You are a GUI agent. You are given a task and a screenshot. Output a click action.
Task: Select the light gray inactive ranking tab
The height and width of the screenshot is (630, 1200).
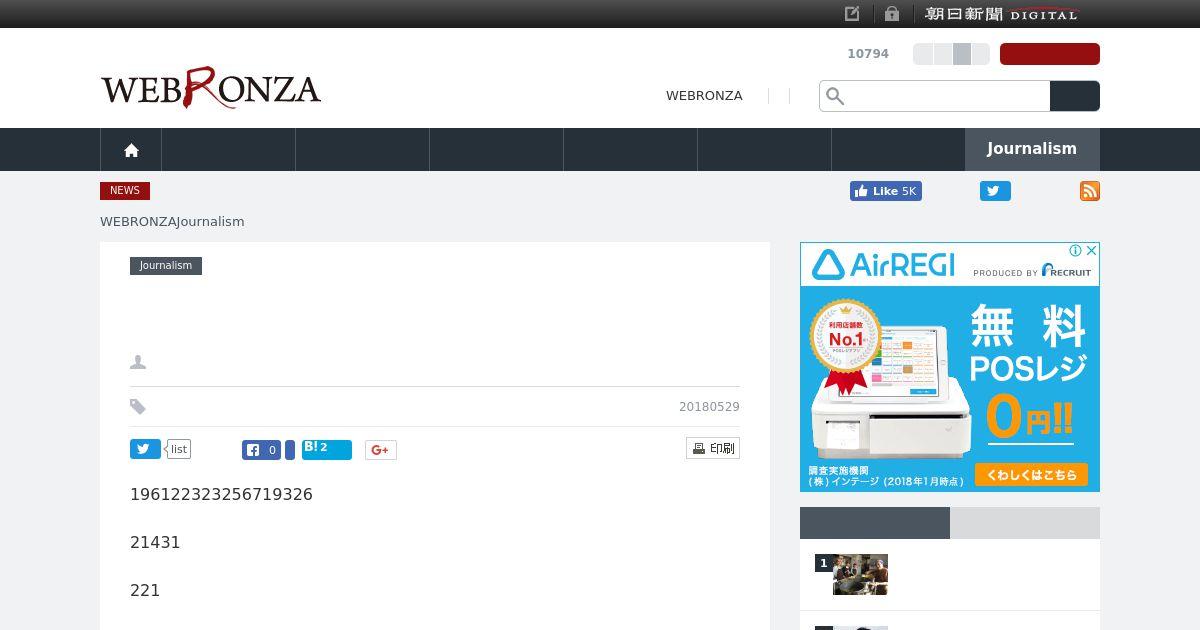(x=1025, y=523)
